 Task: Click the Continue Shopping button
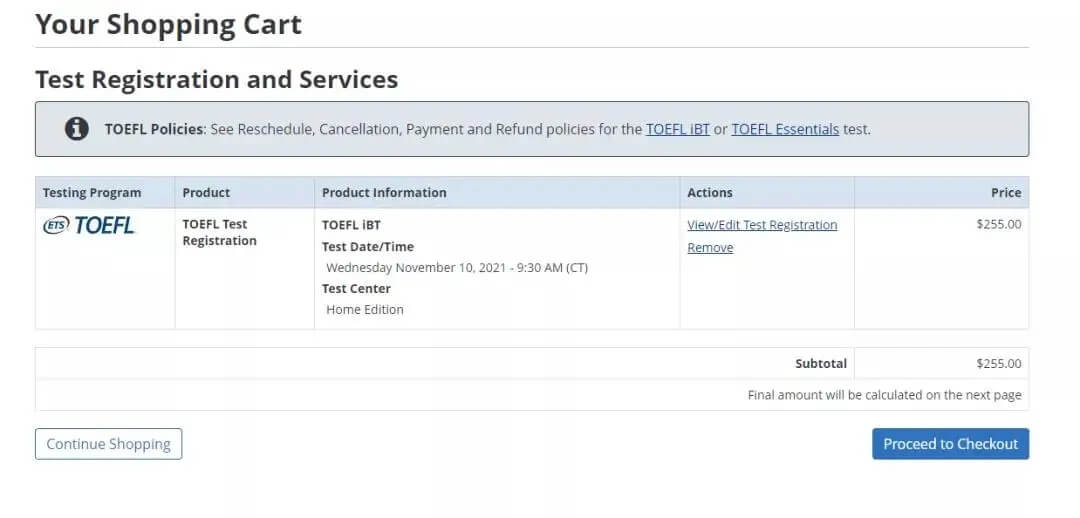[x=109, y=444]
